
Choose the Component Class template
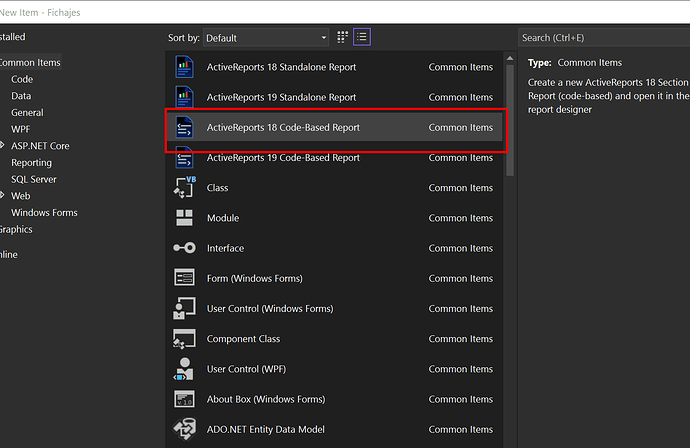tap(334, 339)
